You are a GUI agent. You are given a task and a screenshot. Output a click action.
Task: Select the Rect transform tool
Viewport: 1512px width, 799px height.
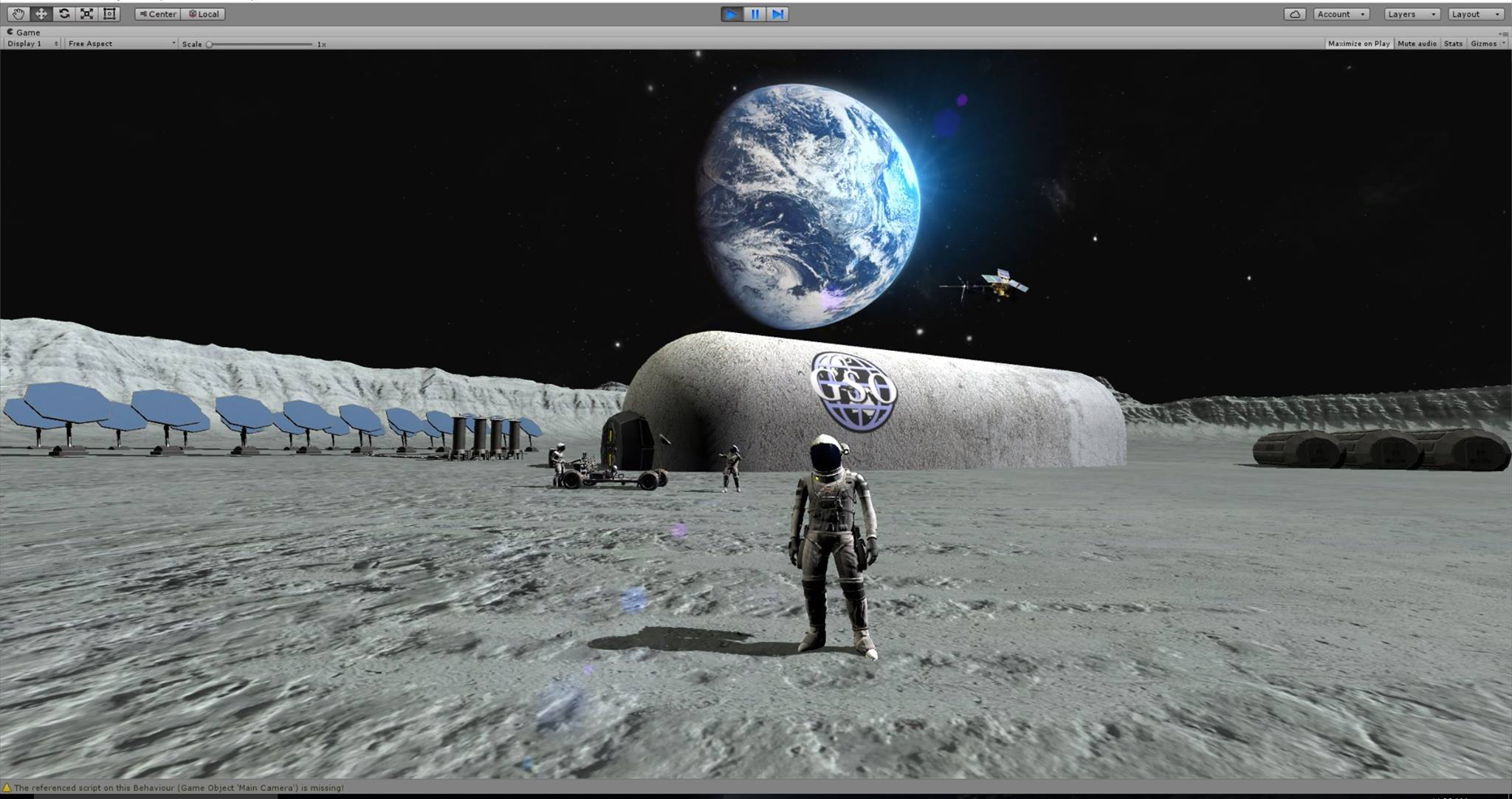coord(109,14)
